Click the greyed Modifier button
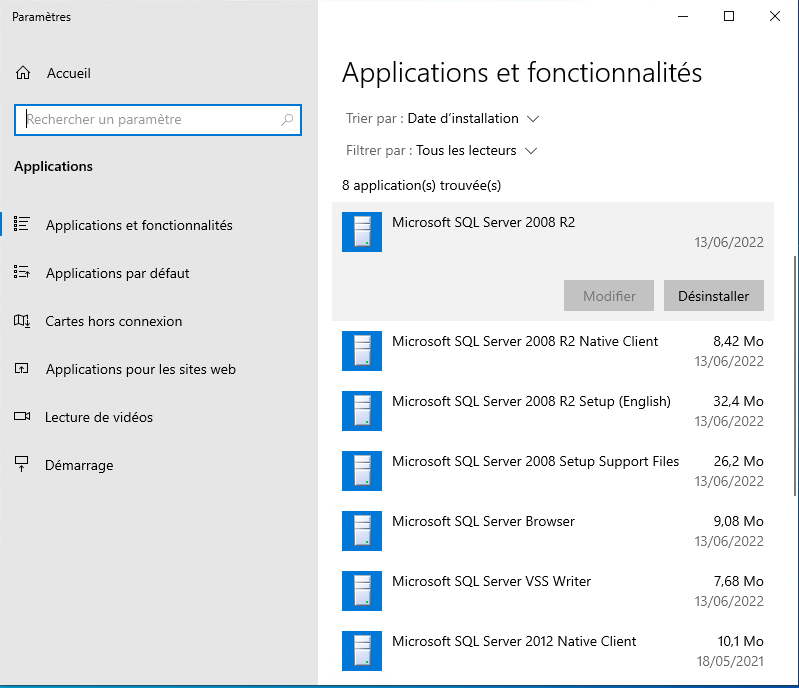 click(x=609, y=296)
